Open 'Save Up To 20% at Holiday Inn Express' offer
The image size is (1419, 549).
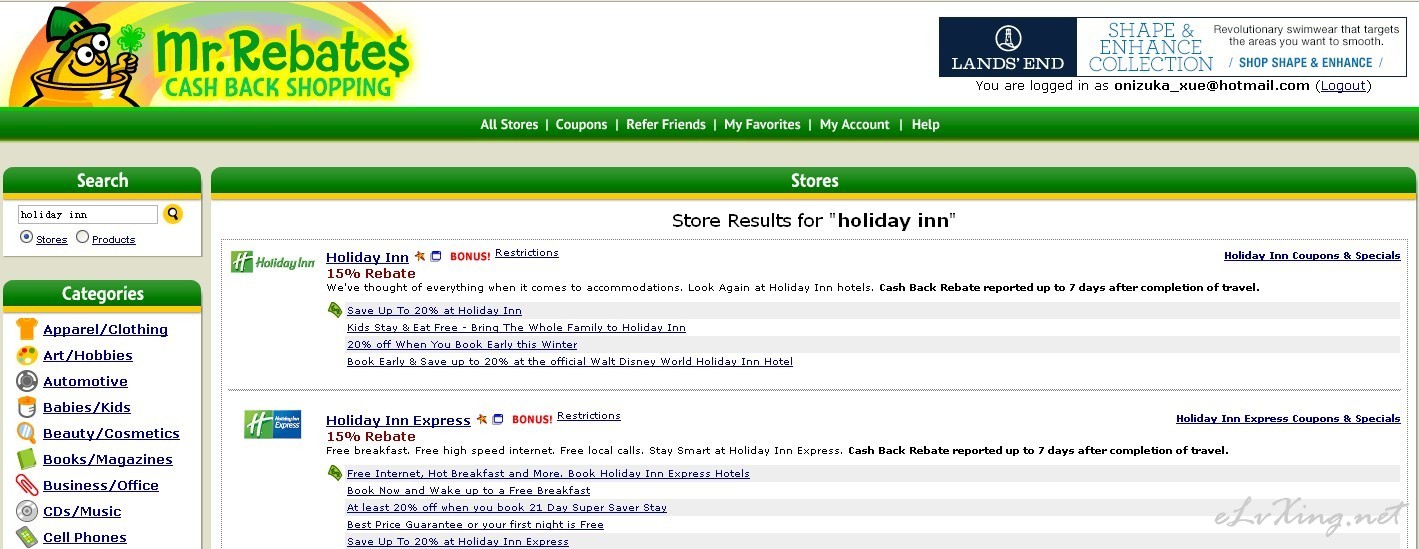pos(458,542)
